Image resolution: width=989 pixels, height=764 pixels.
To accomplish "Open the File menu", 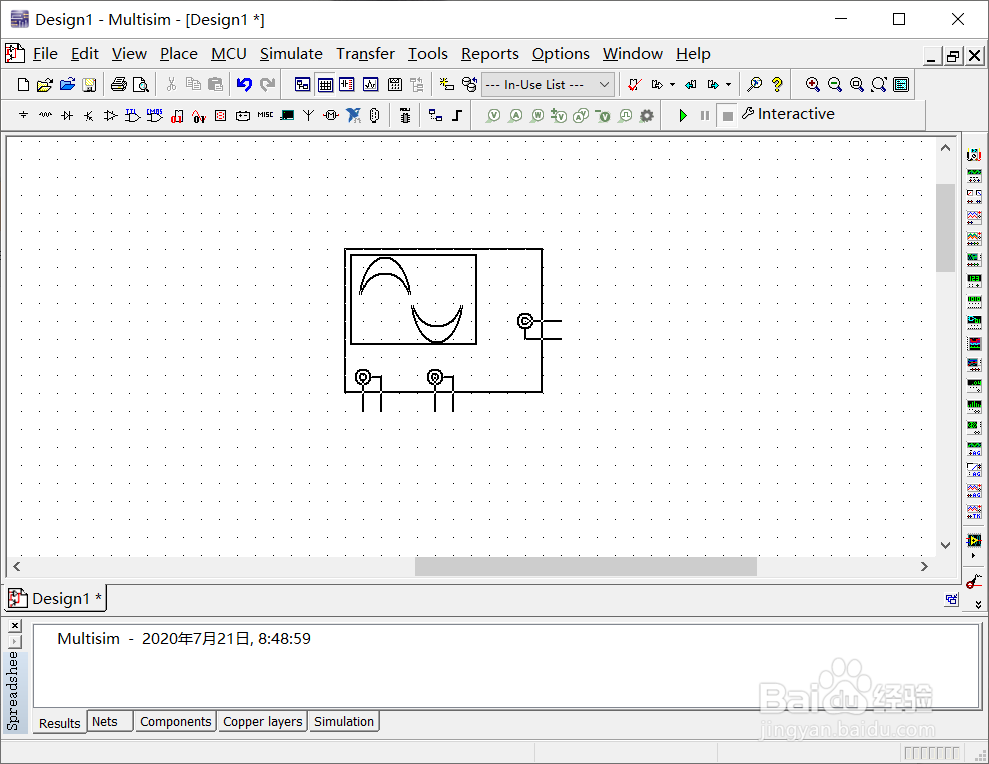I will pyautogui.click(x=45, y=54).
